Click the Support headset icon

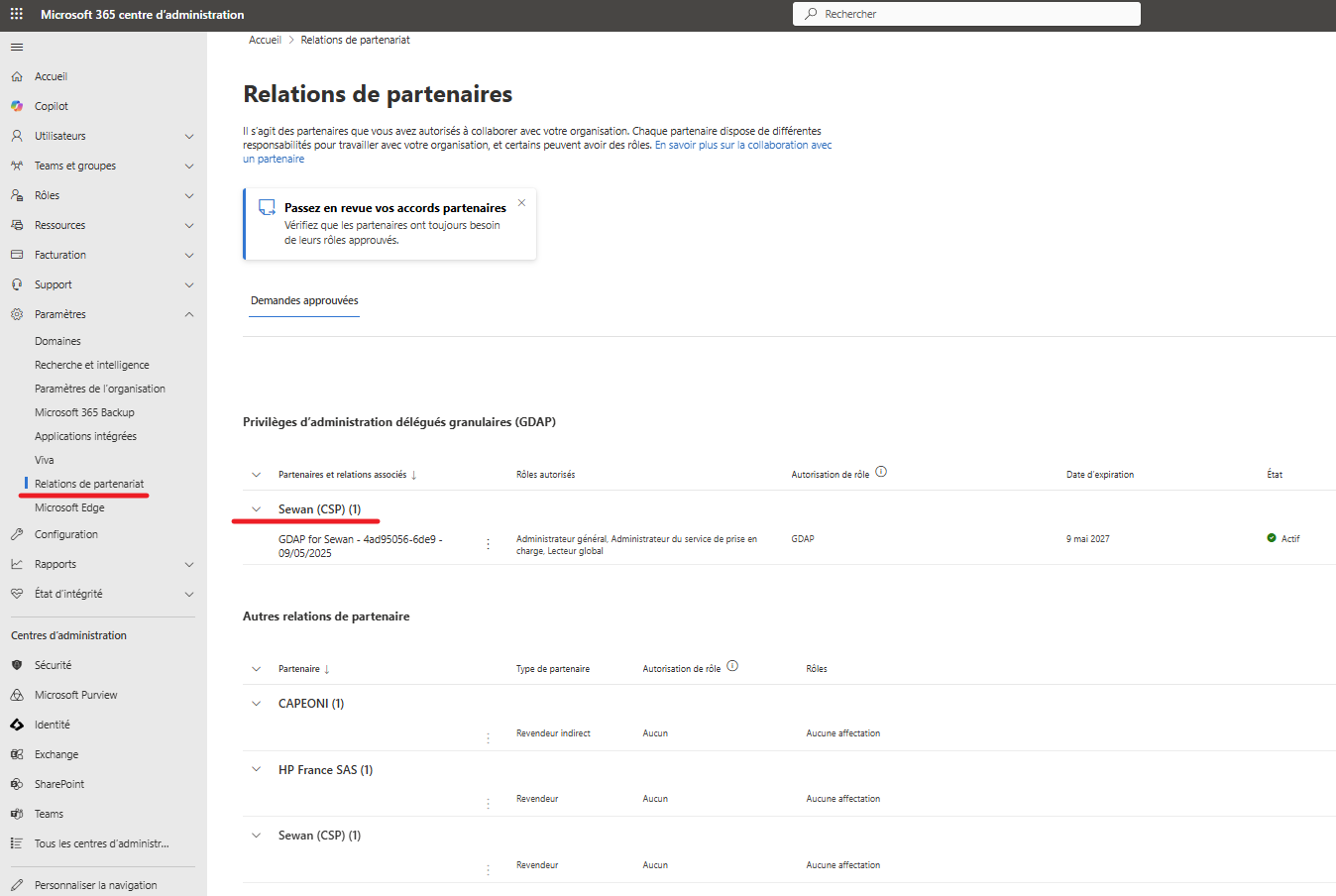[x=17, y=284]
